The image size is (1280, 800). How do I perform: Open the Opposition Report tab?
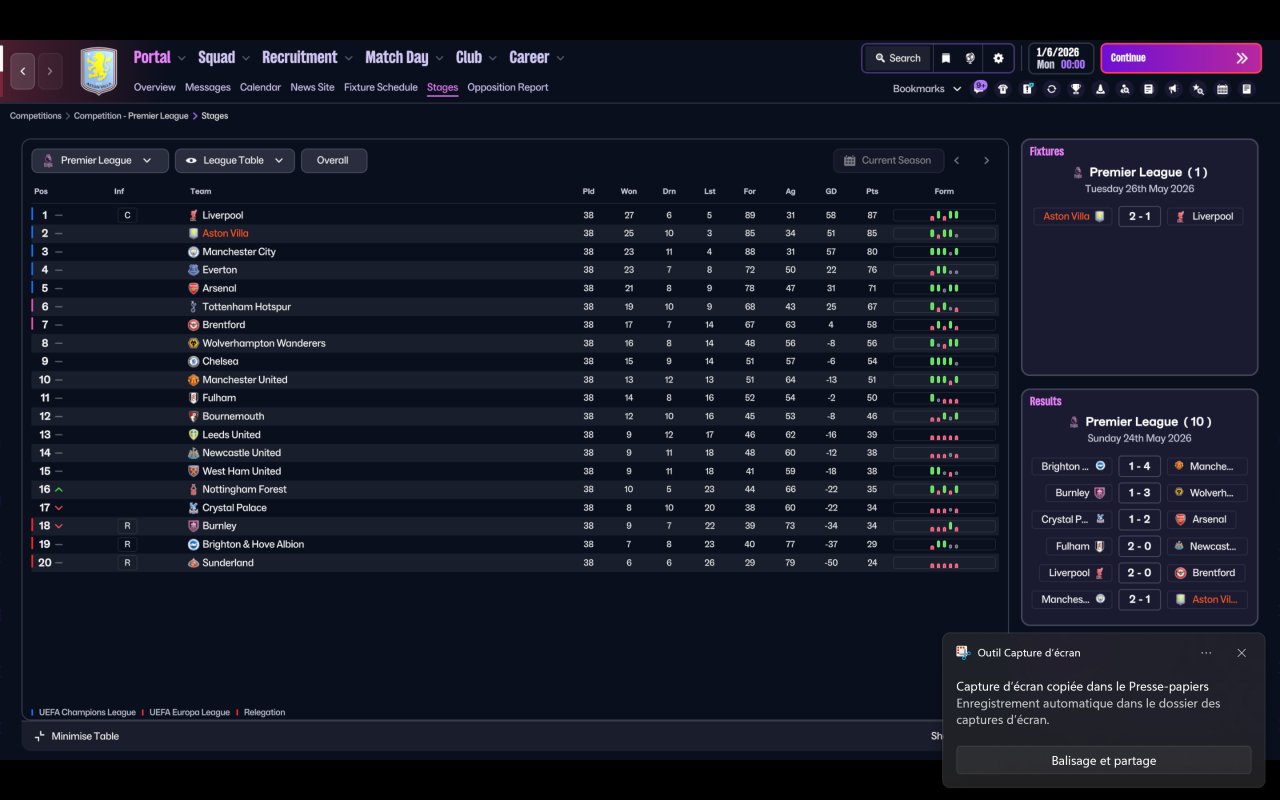pyautogui.click(x=508, y=87)
